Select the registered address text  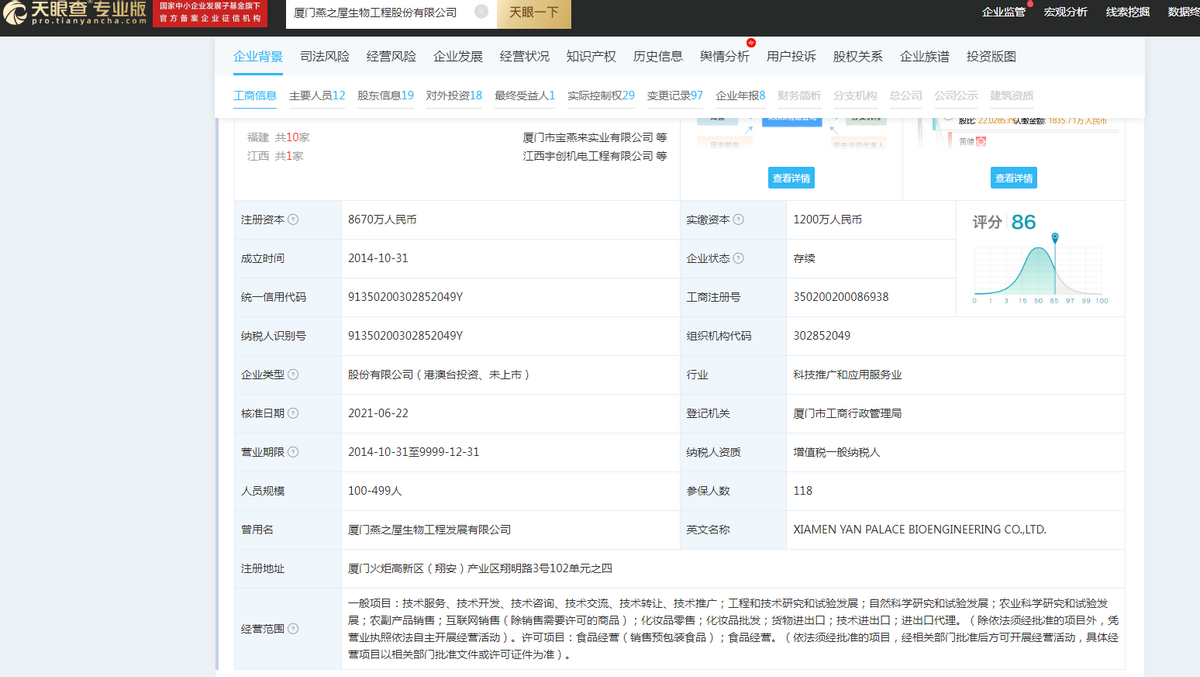(x=479, y=568)
